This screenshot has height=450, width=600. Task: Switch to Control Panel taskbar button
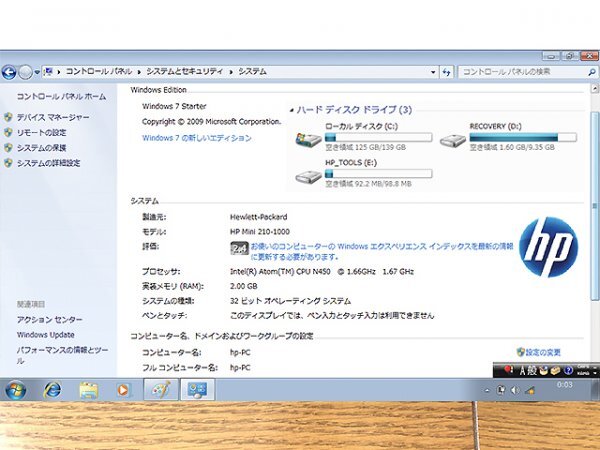197,390
